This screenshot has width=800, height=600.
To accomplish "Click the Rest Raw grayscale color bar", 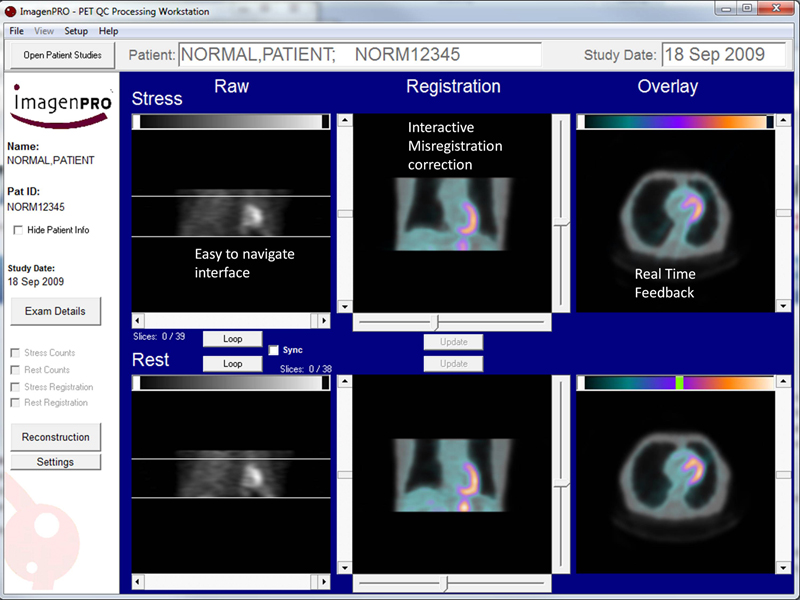I will [231, 383].
